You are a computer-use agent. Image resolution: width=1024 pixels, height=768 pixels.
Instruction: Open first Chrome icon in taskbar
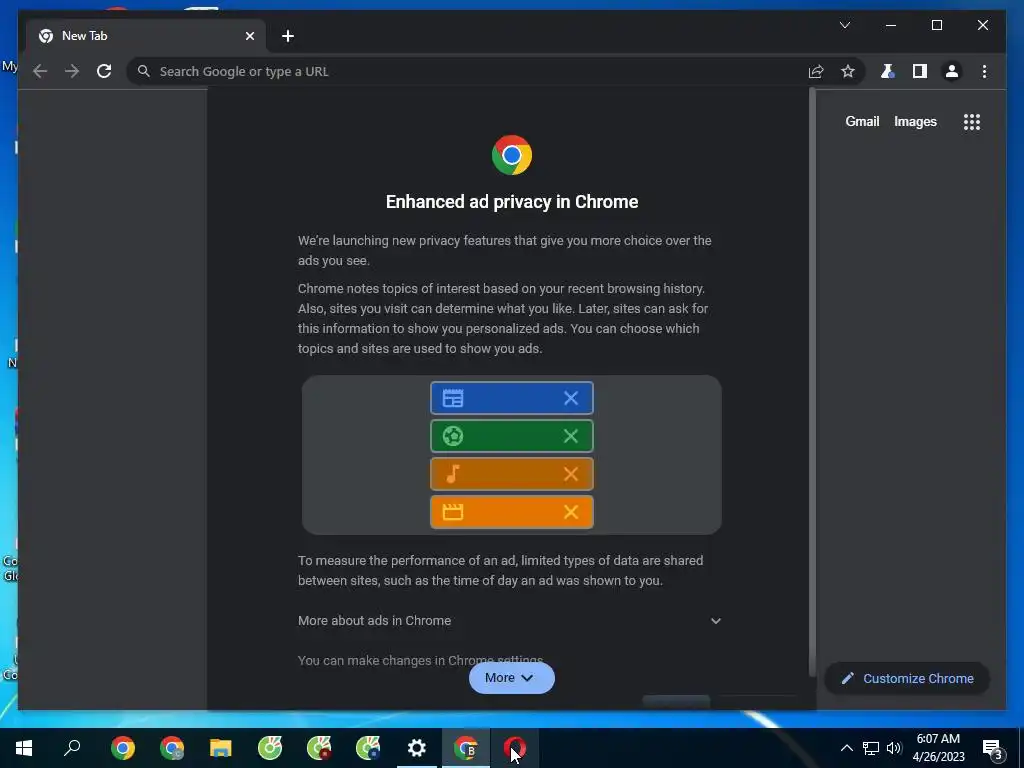(x=123, y=748)
